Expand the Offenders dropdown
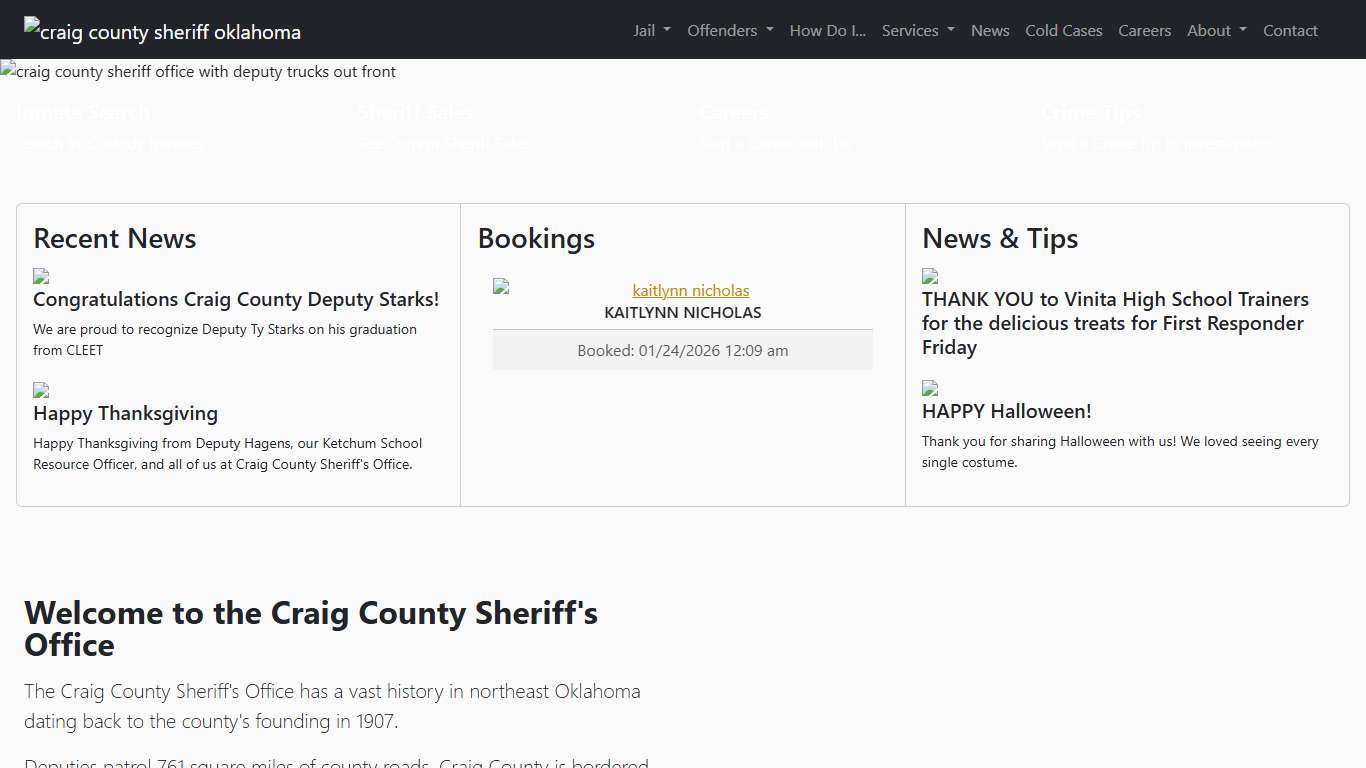 [730, 30]
